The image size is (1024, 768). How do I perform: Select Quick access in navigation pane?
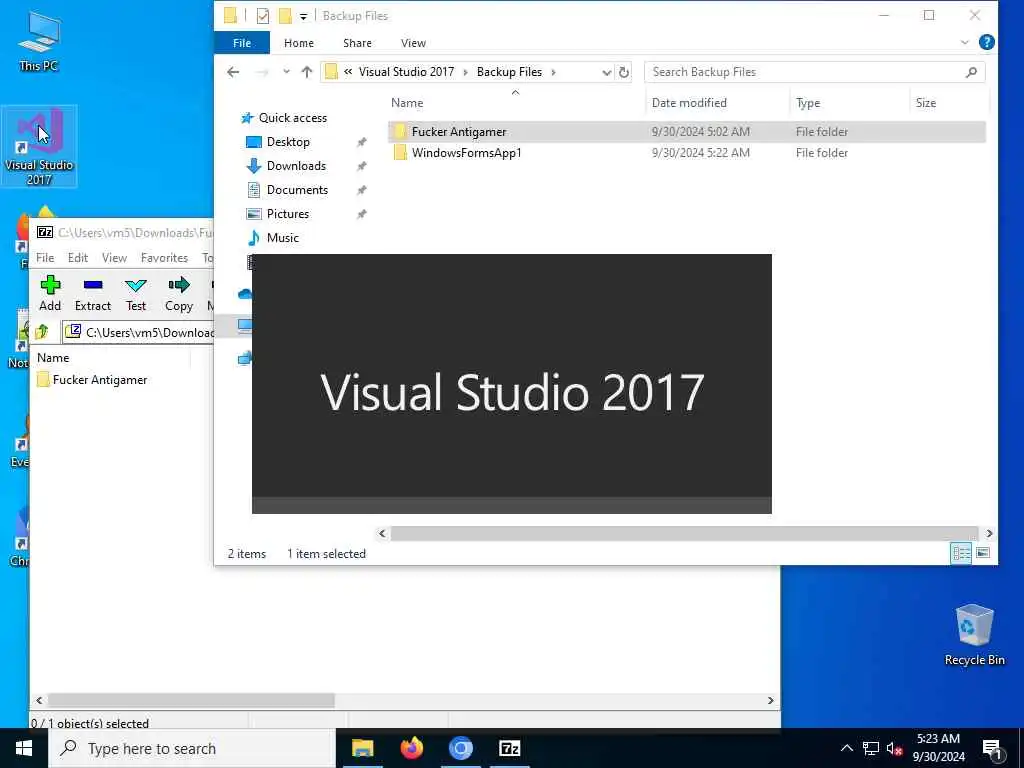coord(293,118)
